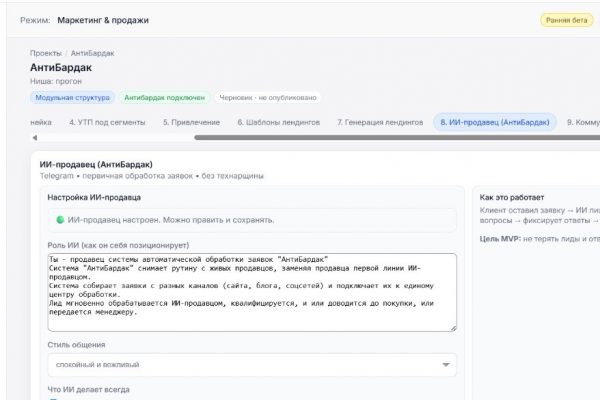
Task: Click the 'Цель MVP' text line
Action: pyautogui.click(x=540, y=239)
